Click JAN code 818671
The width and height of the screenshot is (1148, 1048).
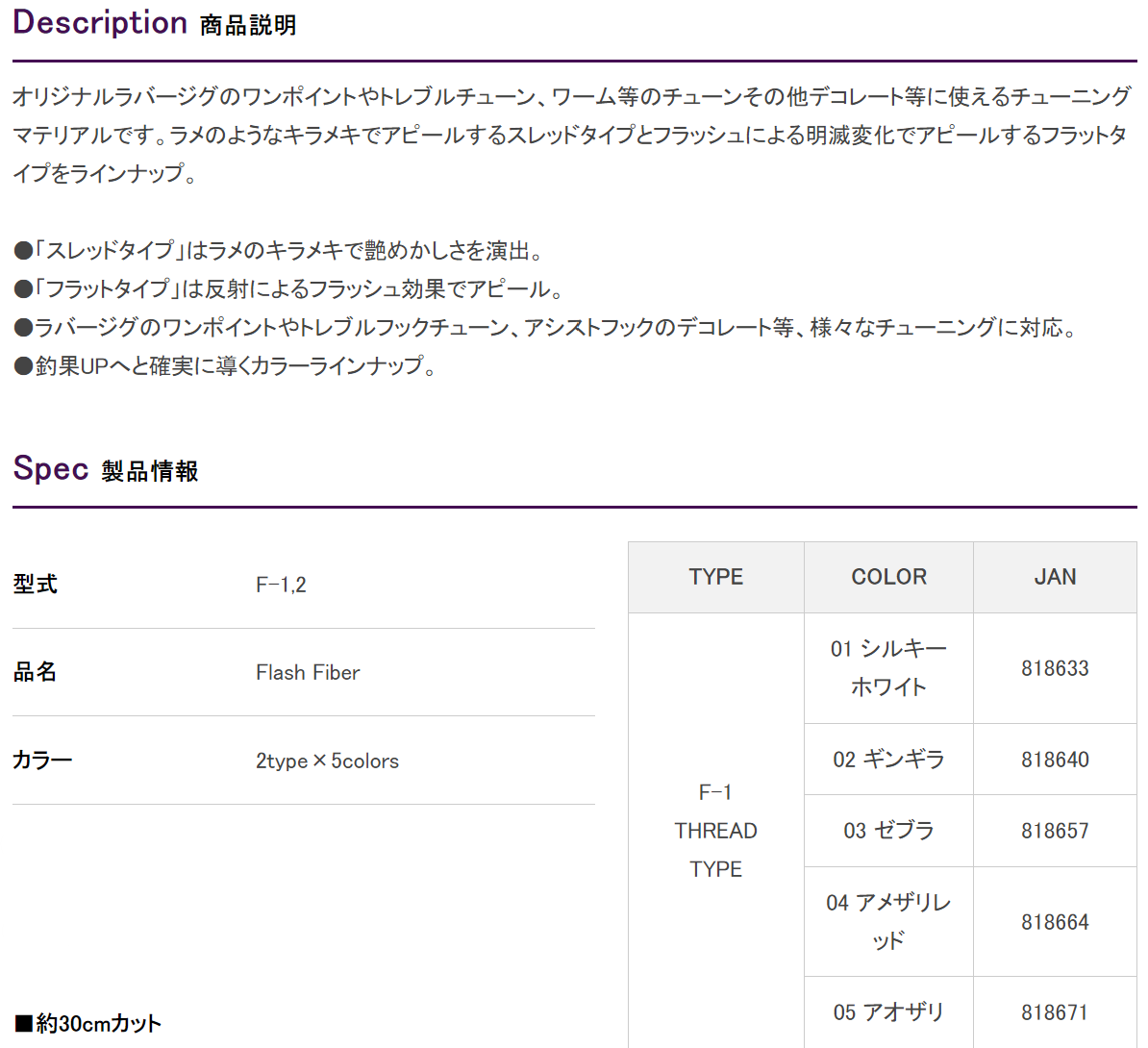tap(1055, 1012)
